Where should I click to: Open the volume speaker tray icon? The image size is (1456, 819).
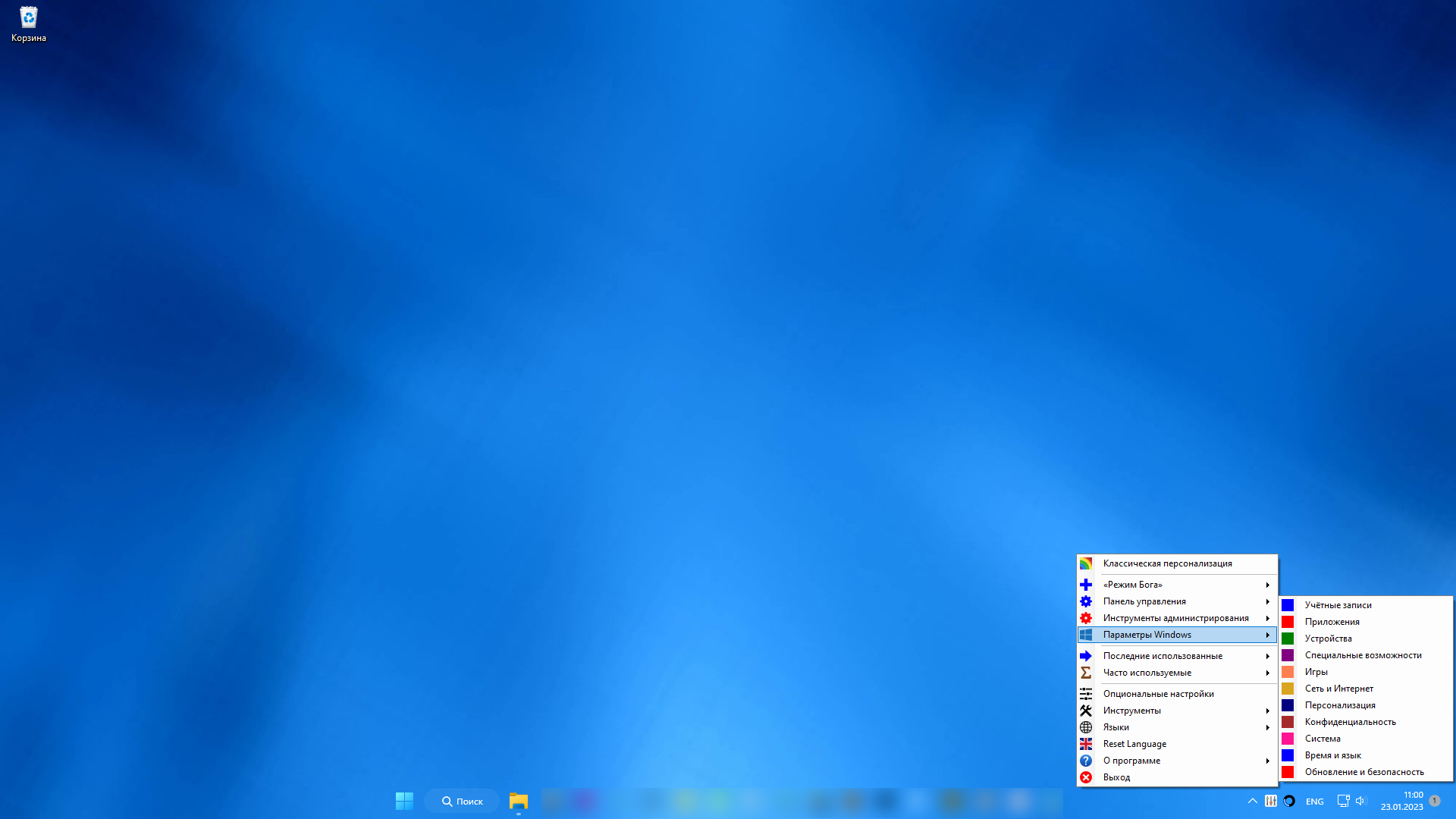coord(1360,801)
